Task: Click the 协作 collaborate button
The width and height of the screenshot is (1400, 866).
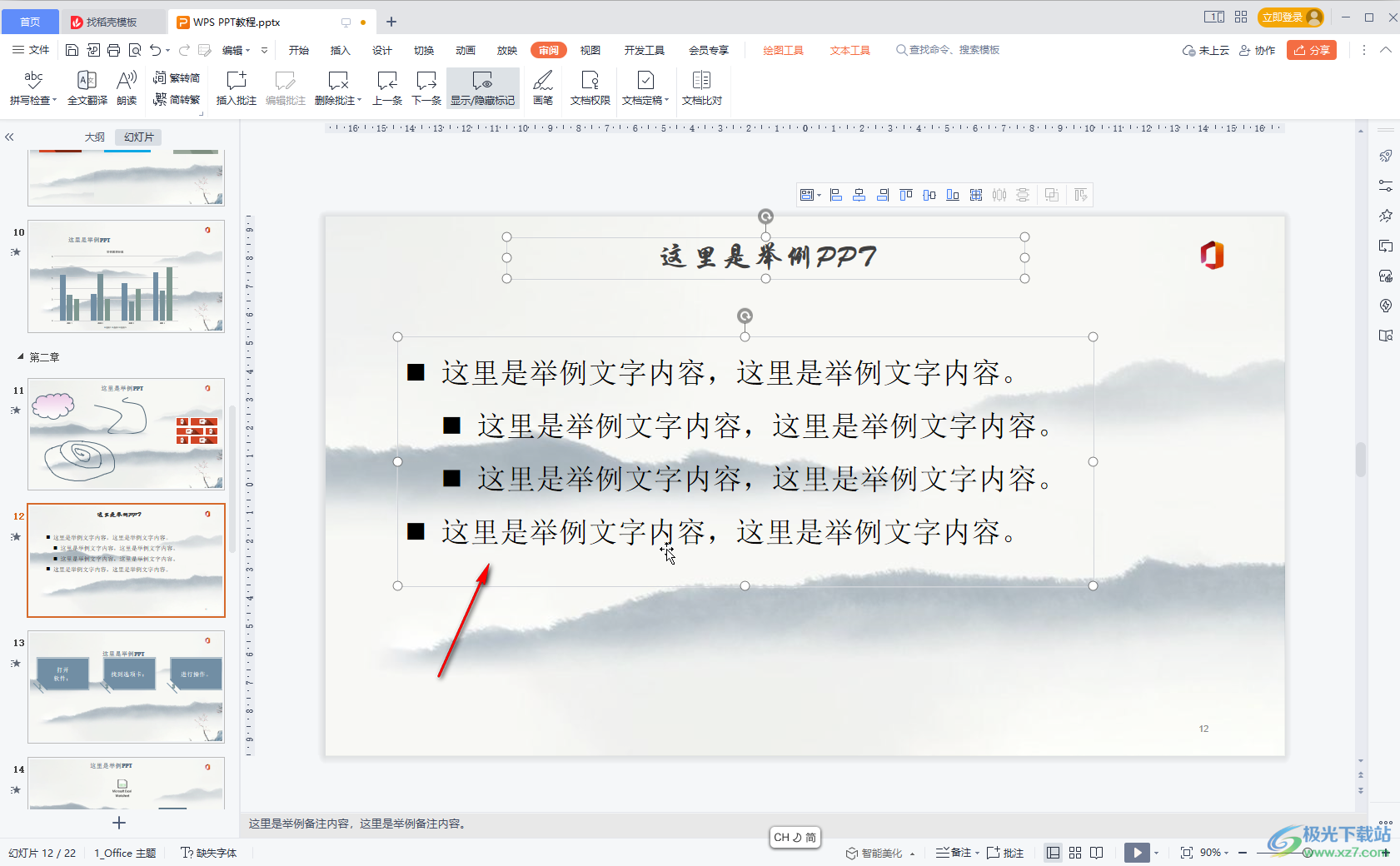Action: point(1258,50)
